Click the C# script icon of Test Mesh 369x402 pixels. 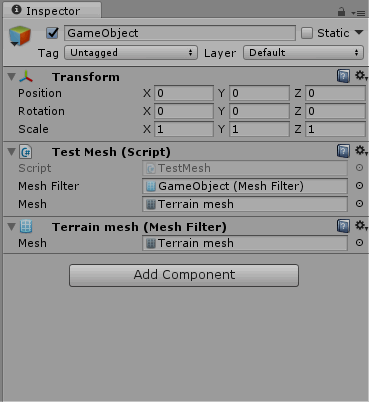point(26,152)
